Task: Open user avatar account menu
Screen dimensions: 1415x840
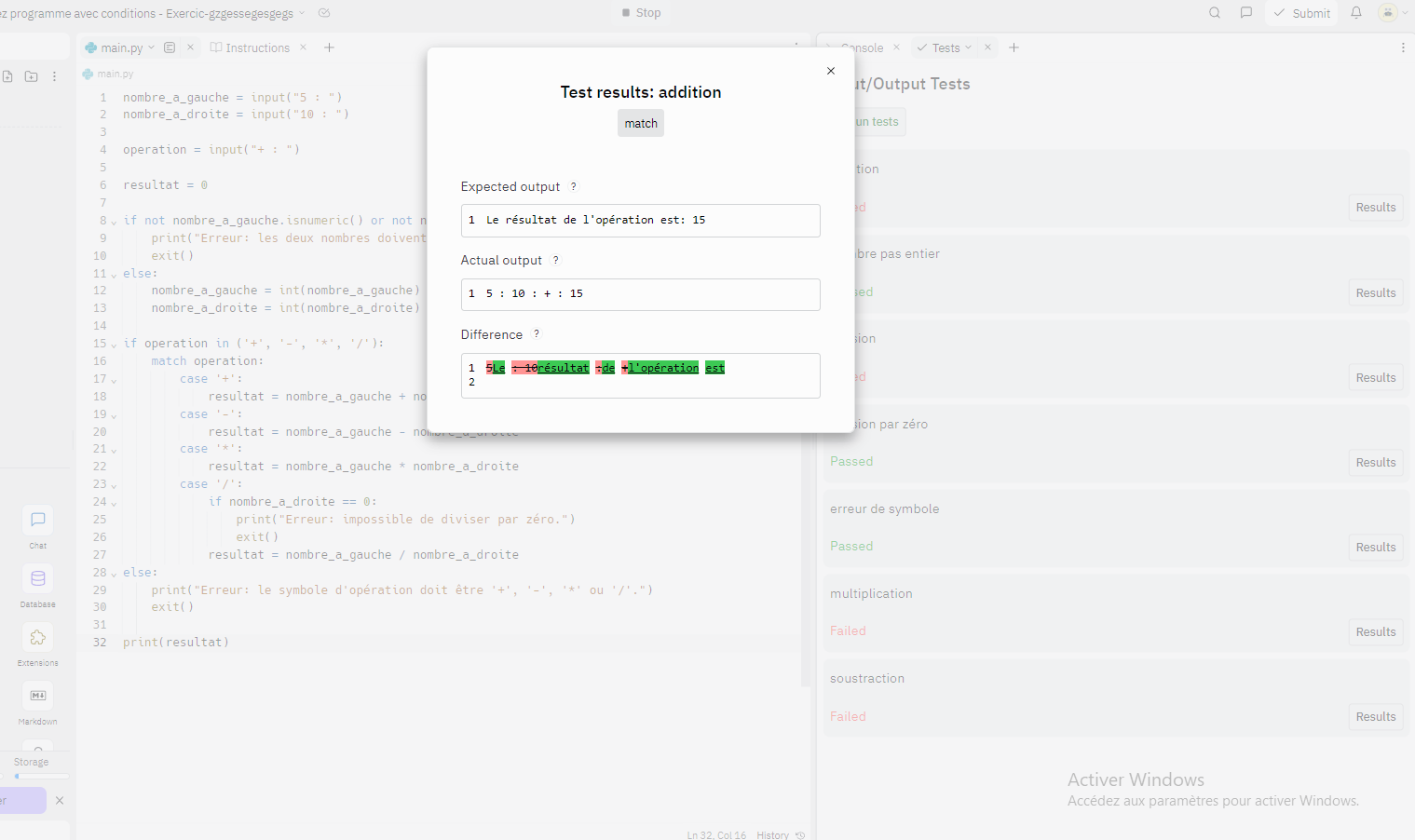Action: click(x=1393, y=13)
